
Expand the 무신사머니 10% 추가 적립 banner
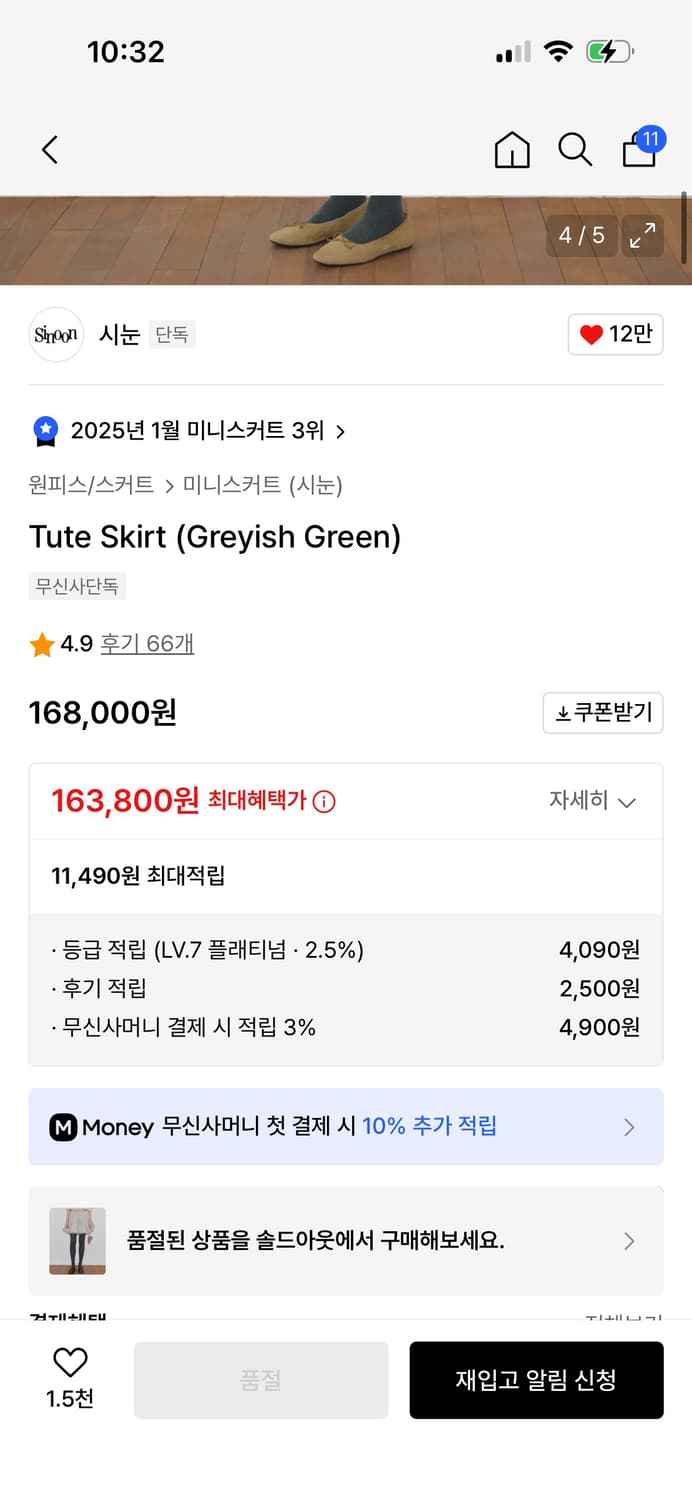click(x=629, y=1127)
